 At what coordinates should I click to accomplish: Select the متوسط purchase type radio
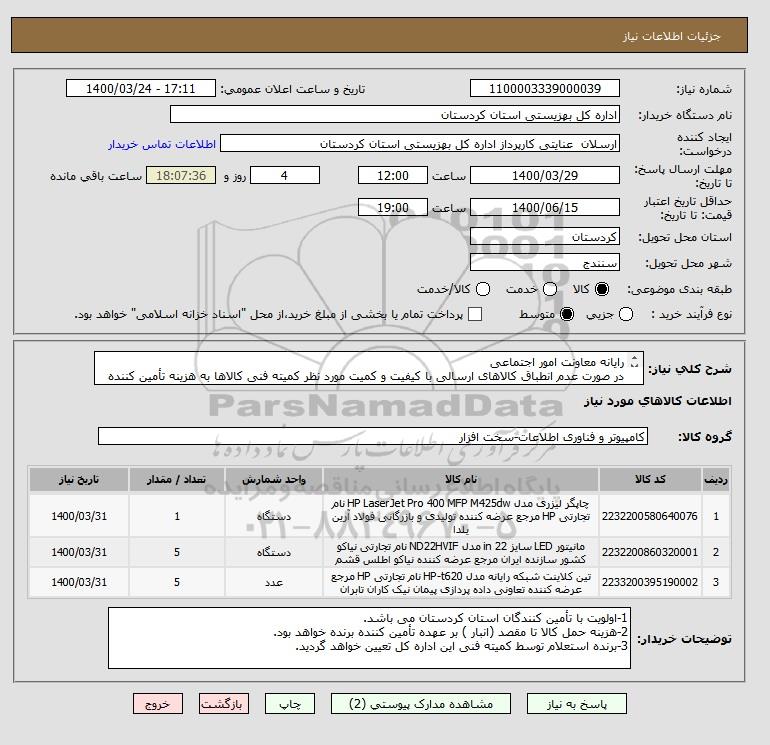(x=567, y=314)
